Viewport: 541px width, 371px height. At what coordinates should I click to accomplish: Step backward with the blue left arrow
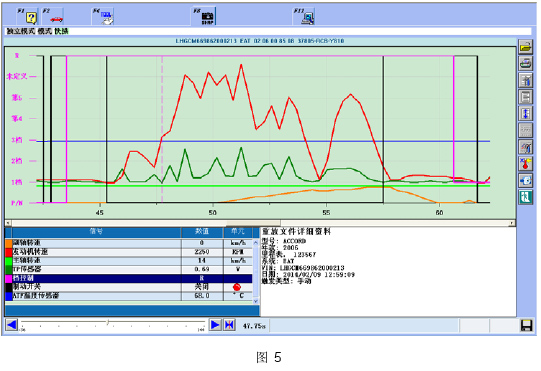11,325
